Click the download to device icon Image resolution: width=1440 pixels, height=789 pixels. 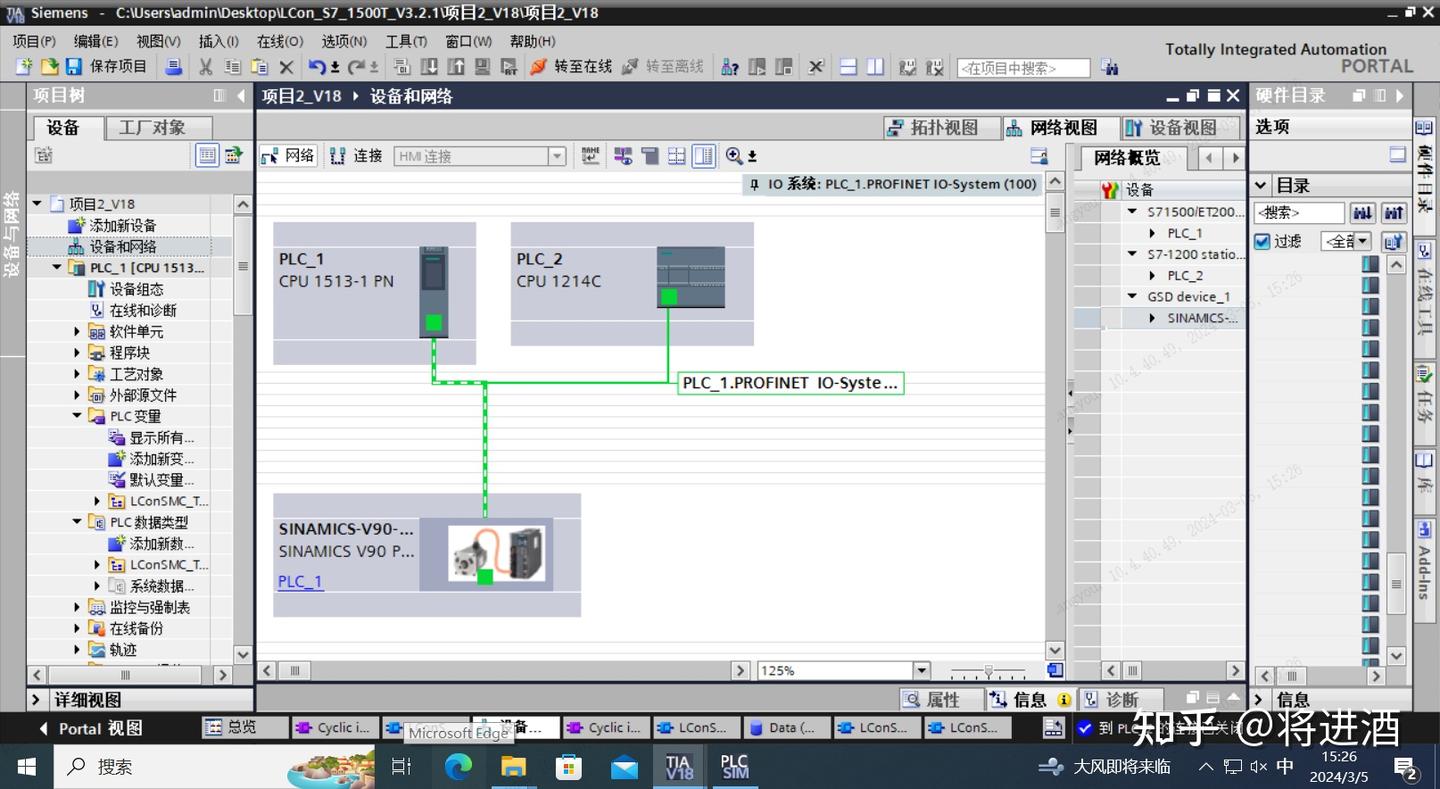tap(429, 67)
